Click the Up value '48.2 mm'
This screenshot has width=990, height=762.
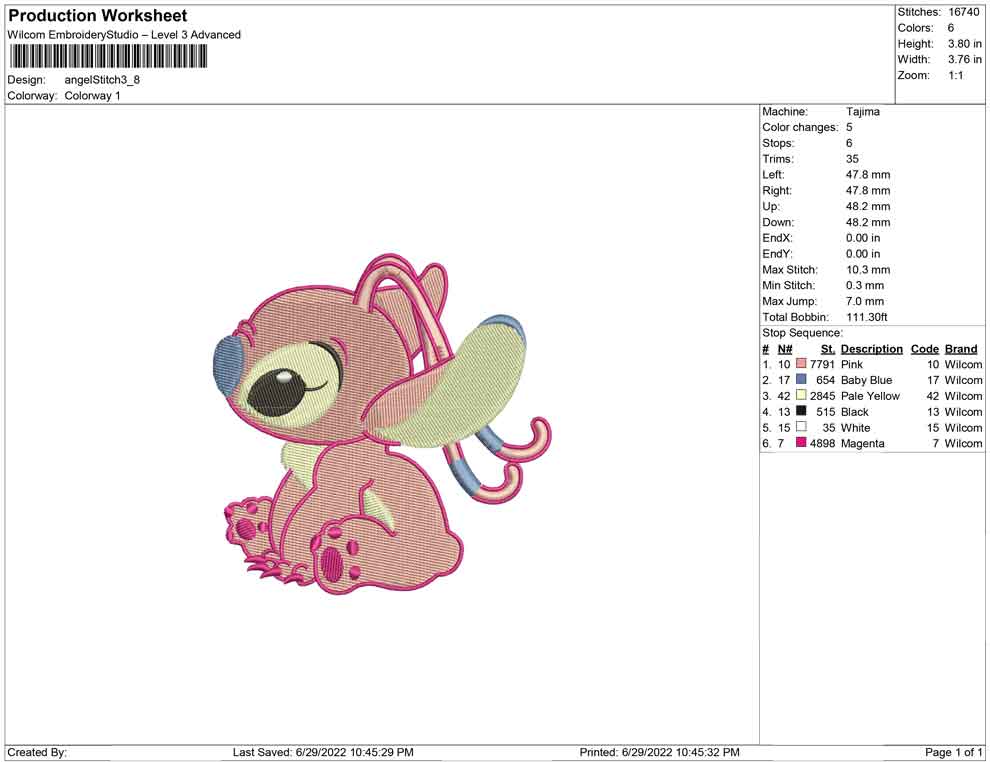868,206
